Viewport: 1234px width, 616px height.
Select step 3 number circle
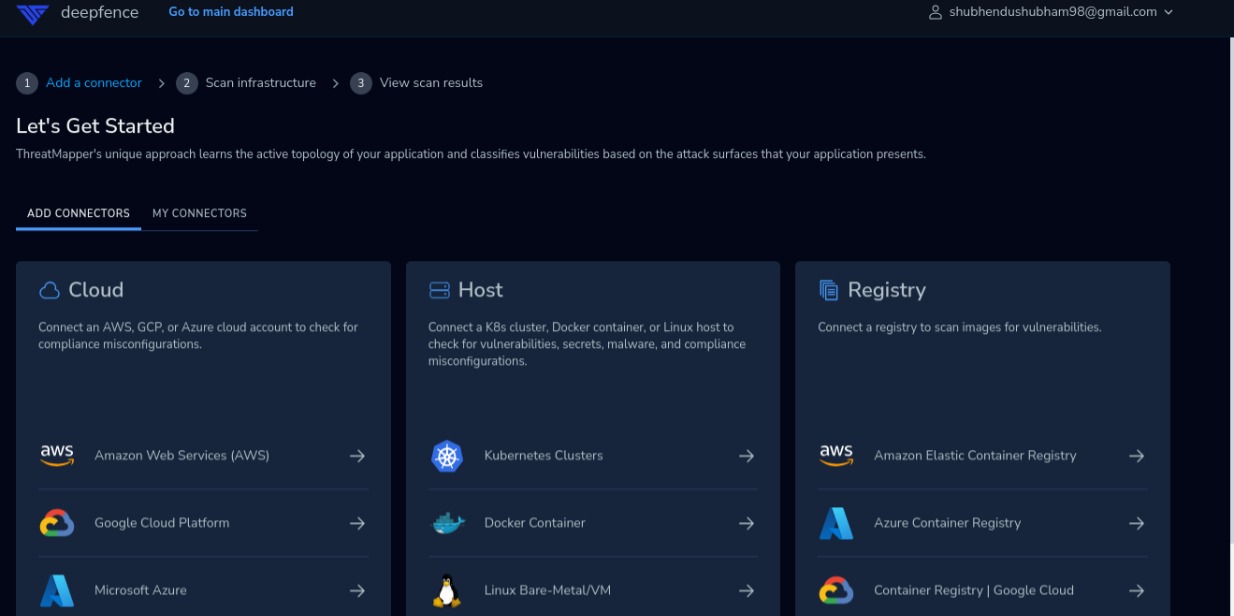[361, 83]
